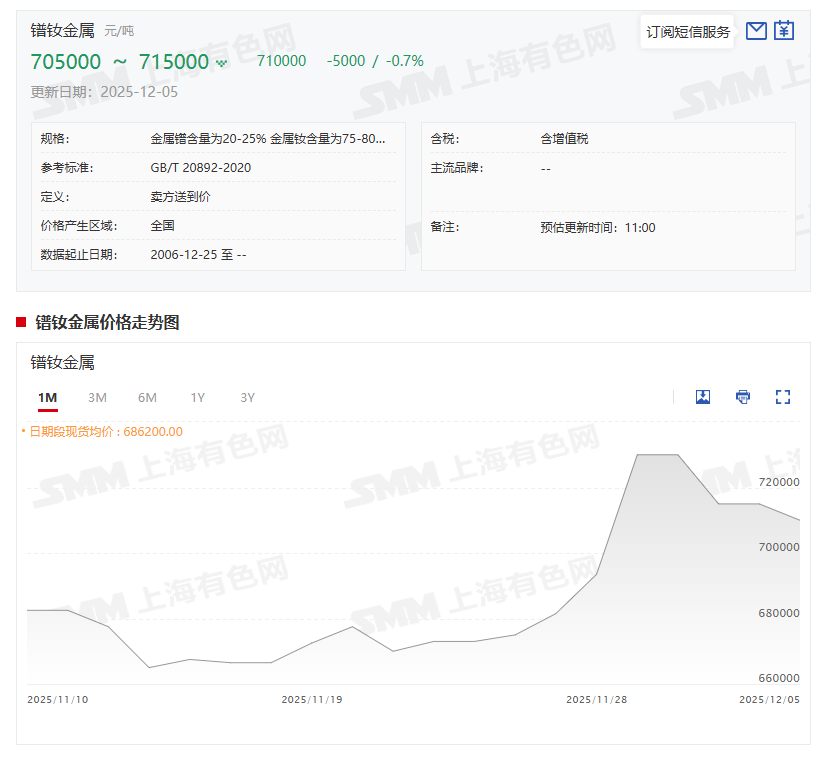Screen dimensions: 817x760
Task: Open the yuan calendar price icon
Action: [x=784, y=31]
